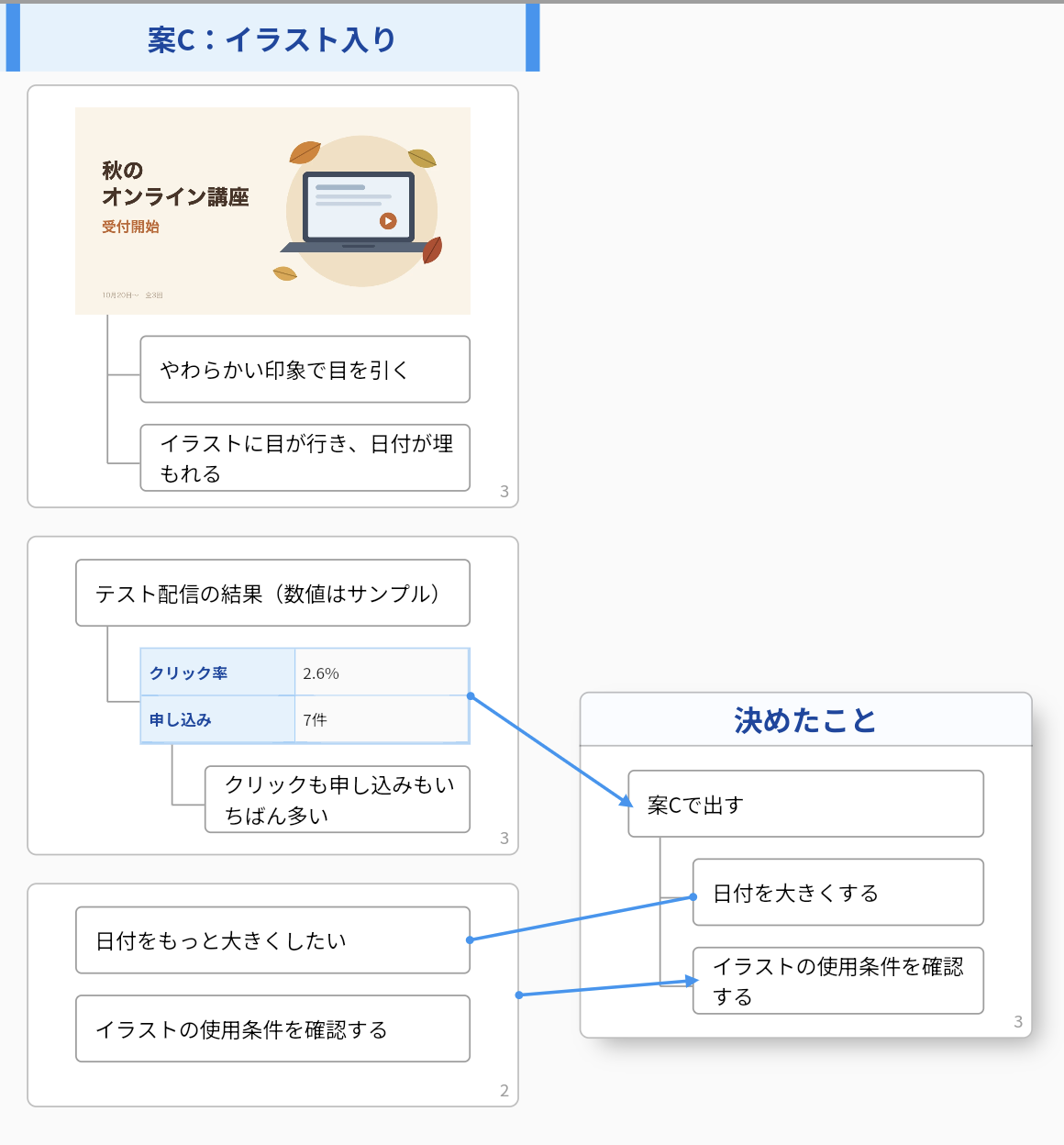Select the node イラストに目が行き、日付が埋もれる
The height and width of the screenshot is (1145, 1064).
pyautogui.click(x=305, y=458)
